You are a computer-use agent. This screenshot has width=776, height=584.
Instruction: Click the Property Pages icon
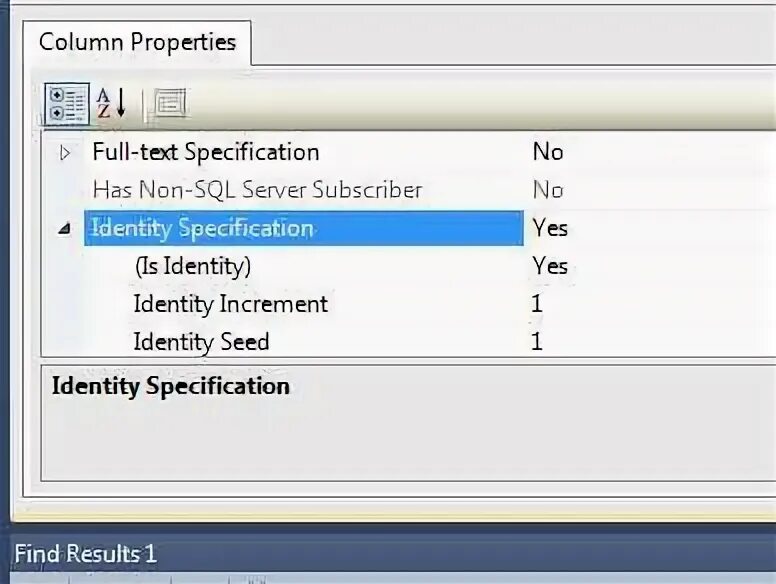(x=169, y=103)
